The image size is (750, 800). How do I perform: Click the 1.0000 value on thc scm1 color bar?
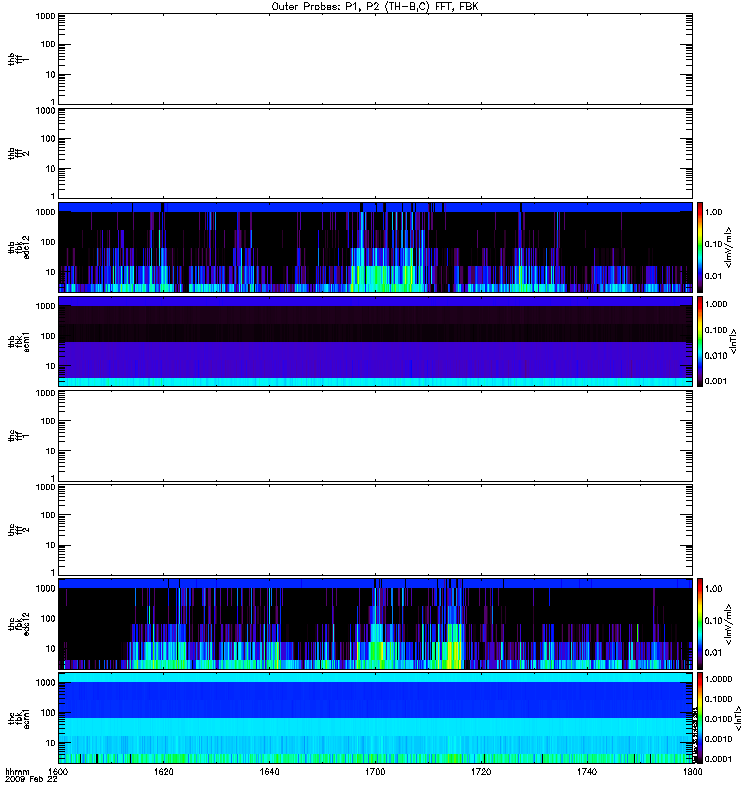click(718, 679)
